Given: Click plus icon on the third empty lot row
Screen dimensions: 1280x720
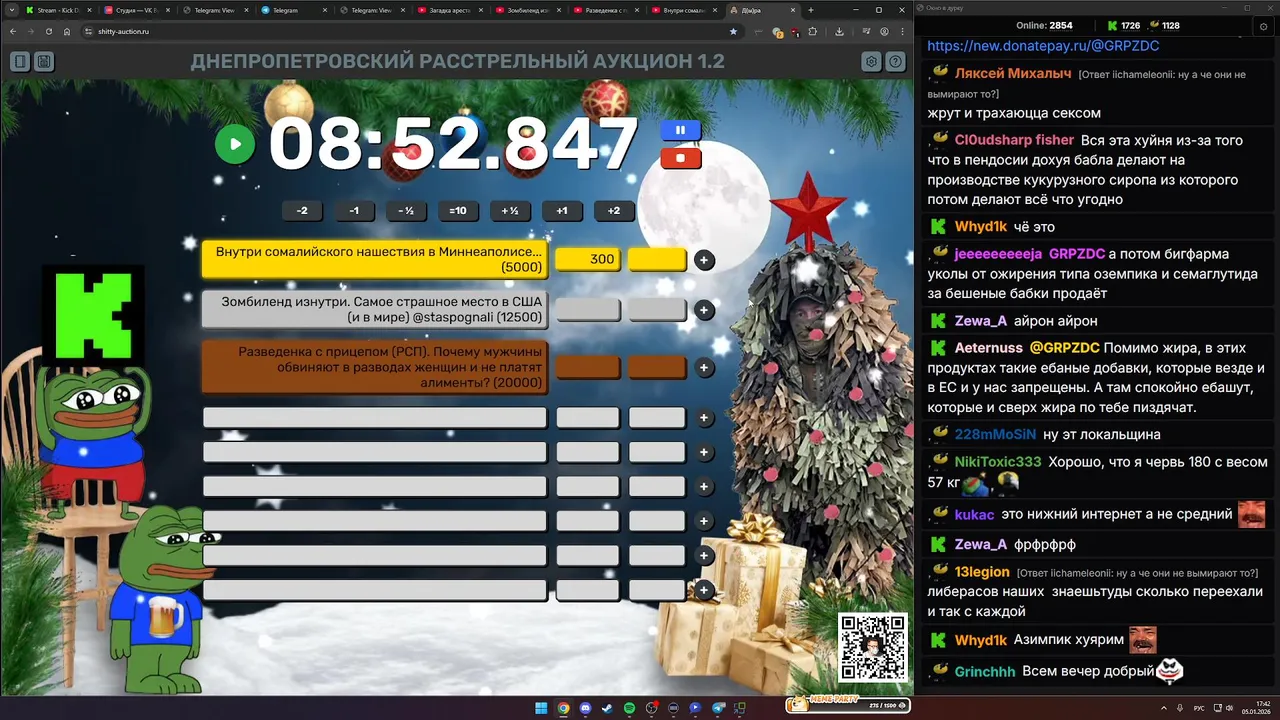Looking at the screenshot, I should (704, 486).
